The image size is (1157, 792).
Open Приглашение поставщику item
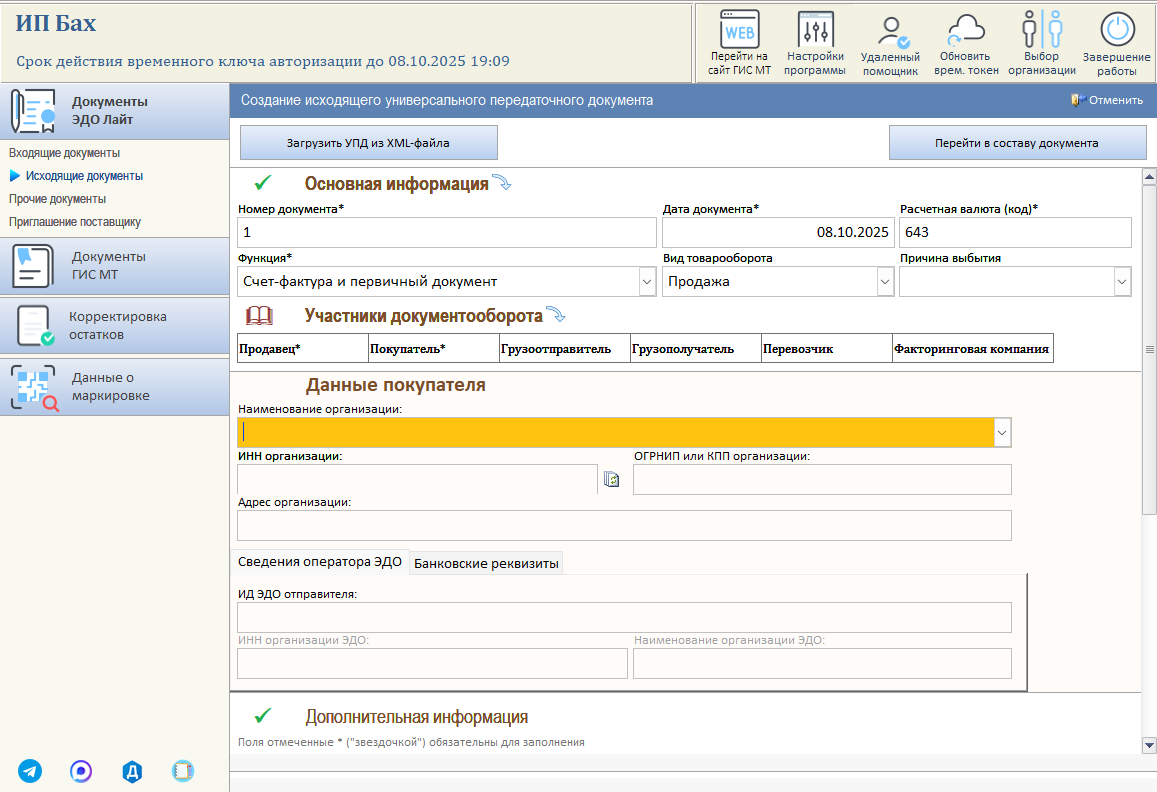pyautogui.click(x=75, y=221)
